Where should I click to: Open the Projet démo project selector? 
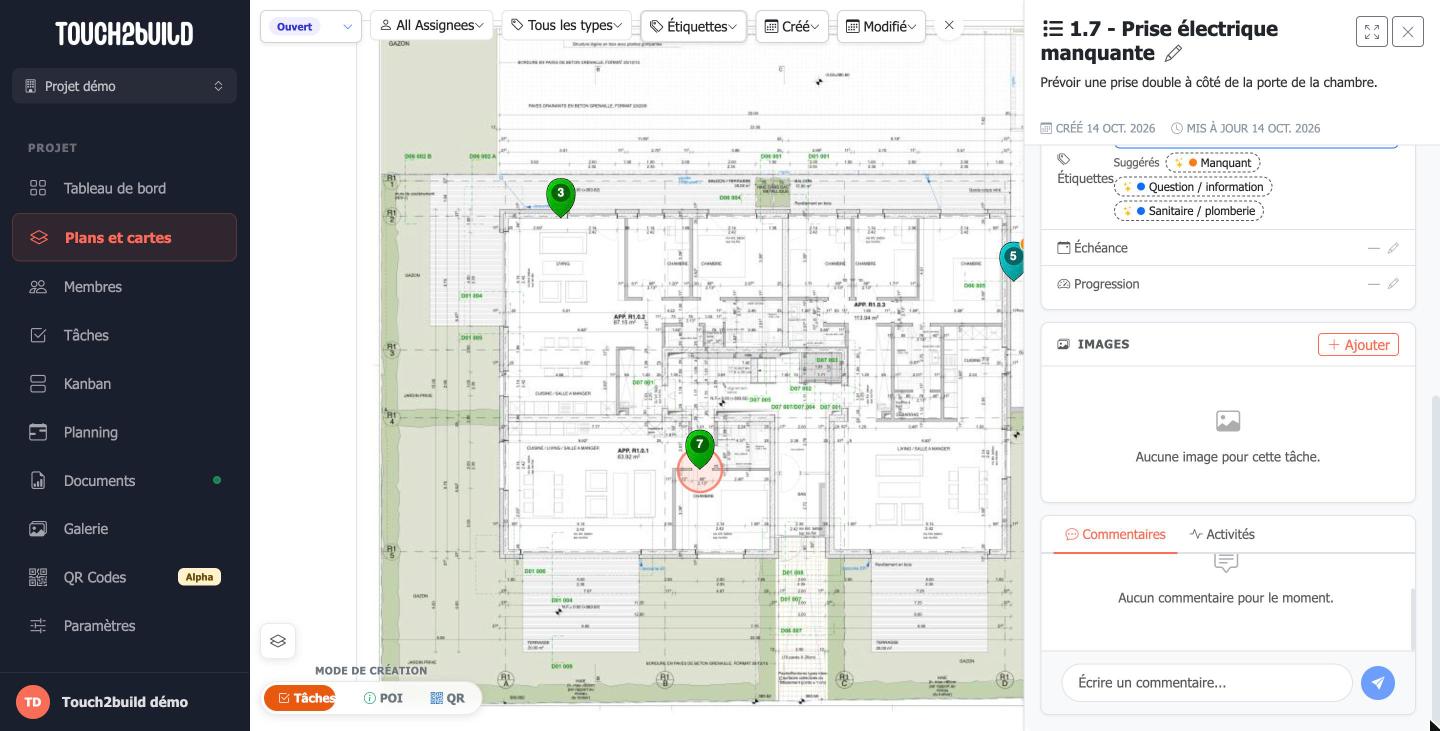[x=124, y=86]
